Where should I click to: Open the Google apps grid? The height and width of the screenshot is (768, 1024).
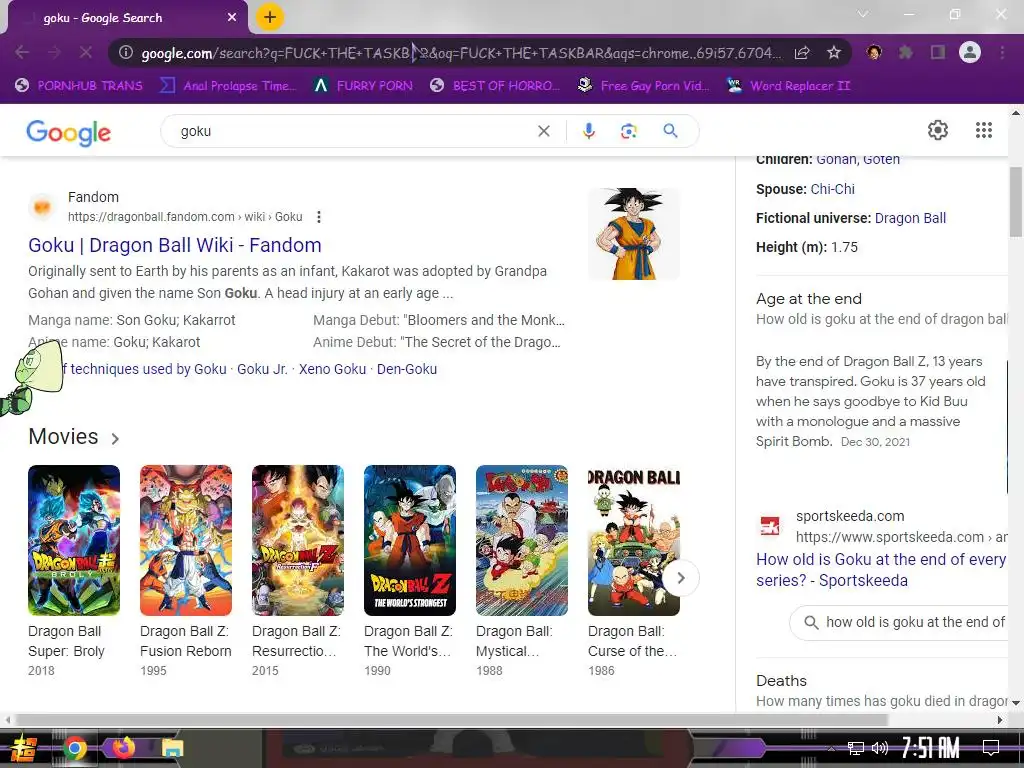984,130
